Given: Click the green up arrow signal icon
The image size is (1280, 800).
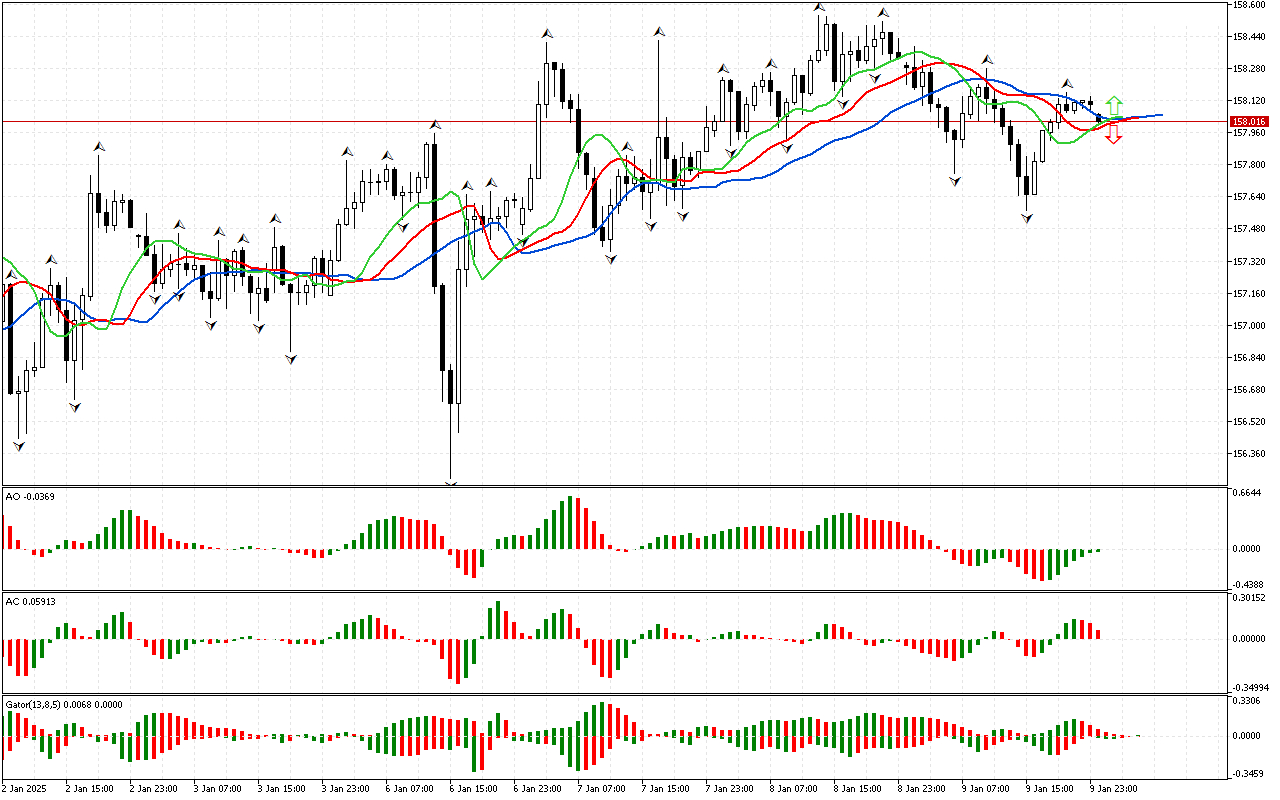Looking at the screenshot, I should pyautogui.click(x=1114, y=104).
